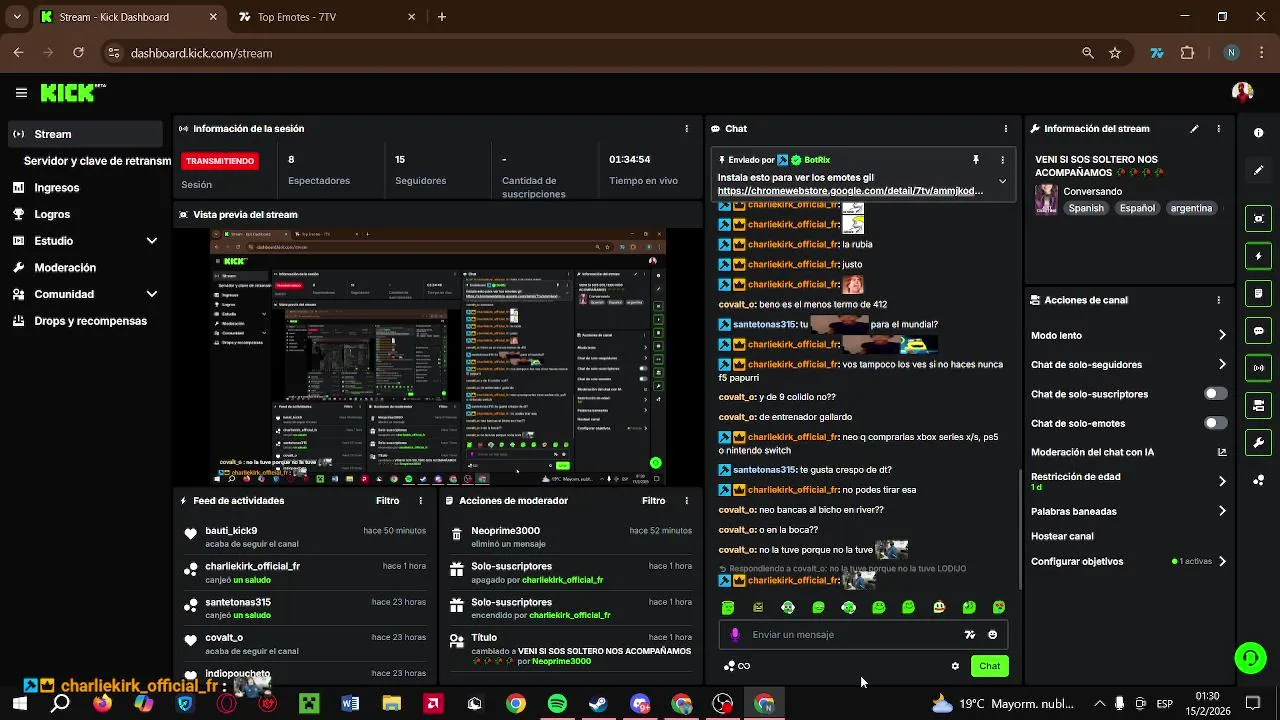
Task: Click the Español tag chip
Action: click(x=1137, y=209)
